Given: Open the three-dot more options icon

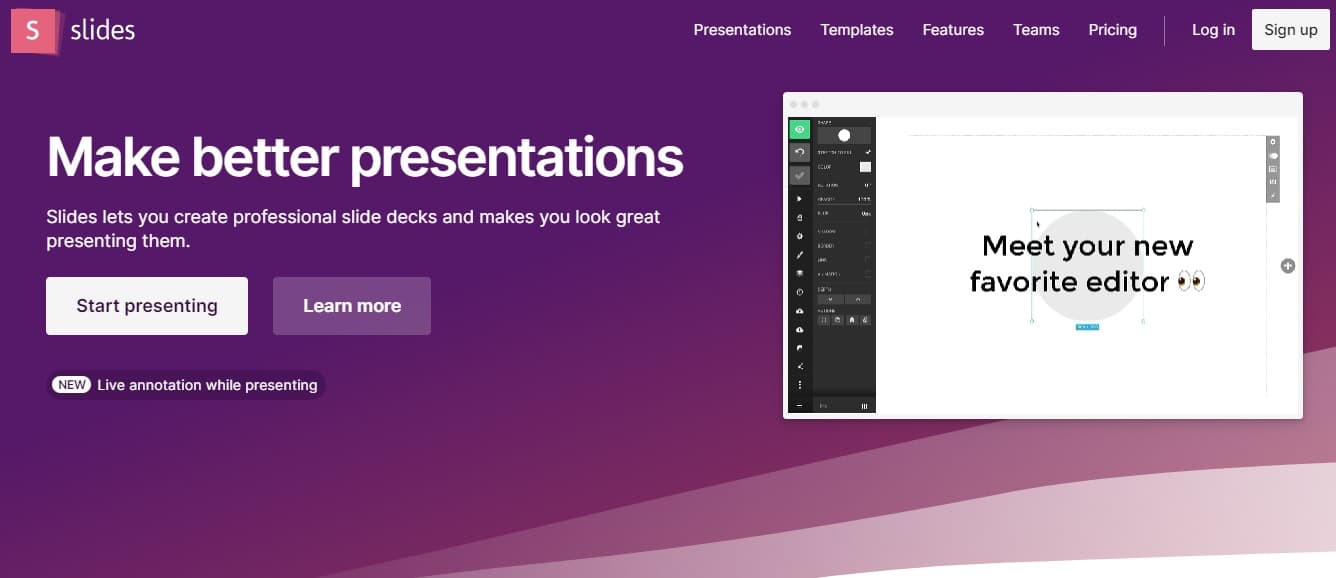Looking at the screenshot, I should click(800, 385).
